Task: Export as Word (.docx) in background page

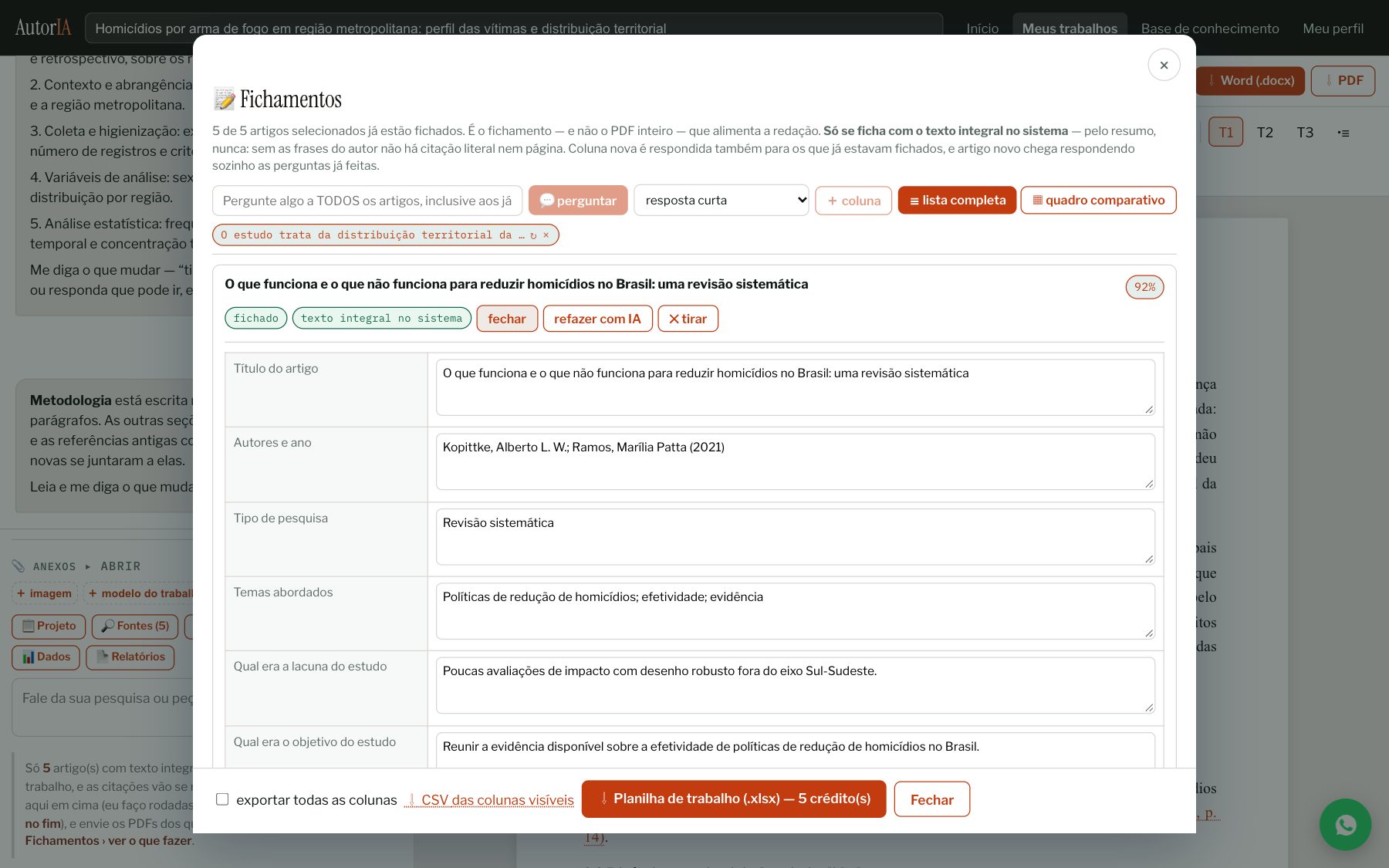Action: point(1250,81)
